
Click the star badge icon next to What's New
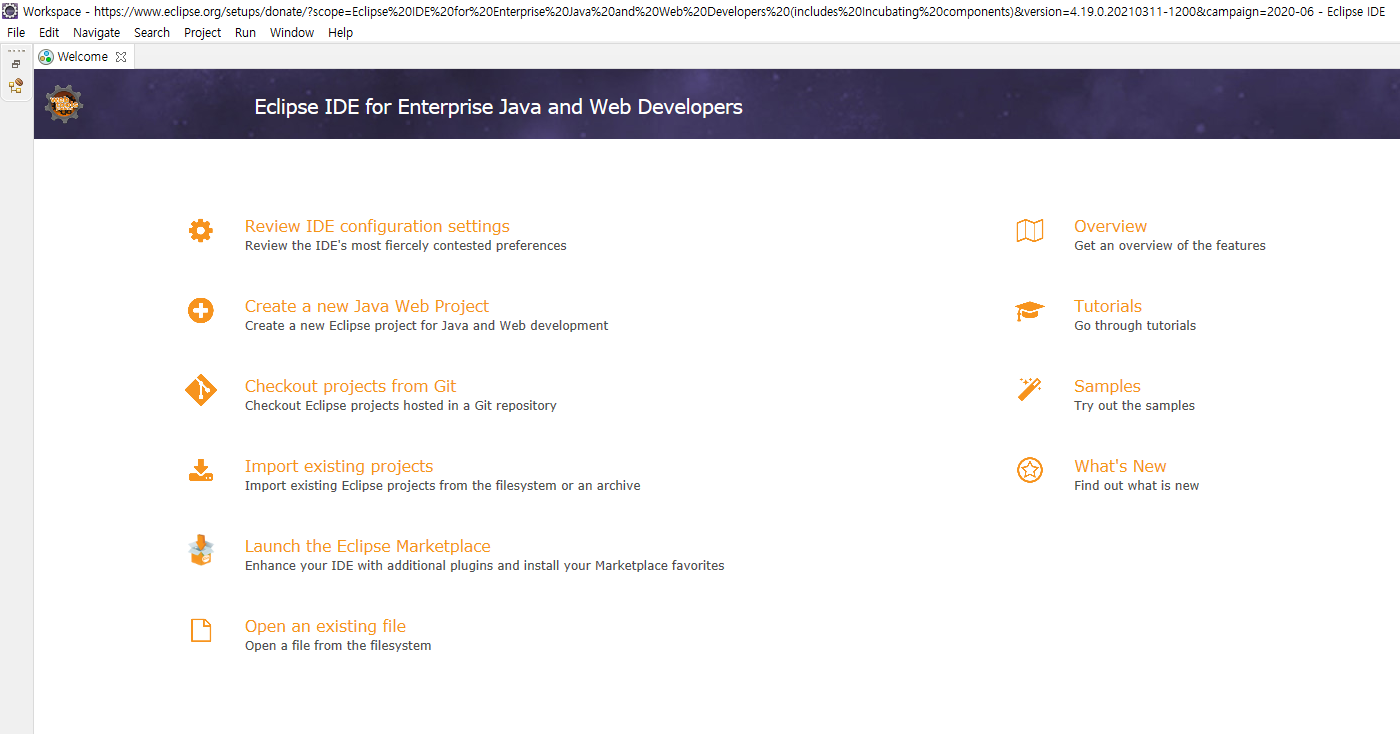coord(1030,470)
